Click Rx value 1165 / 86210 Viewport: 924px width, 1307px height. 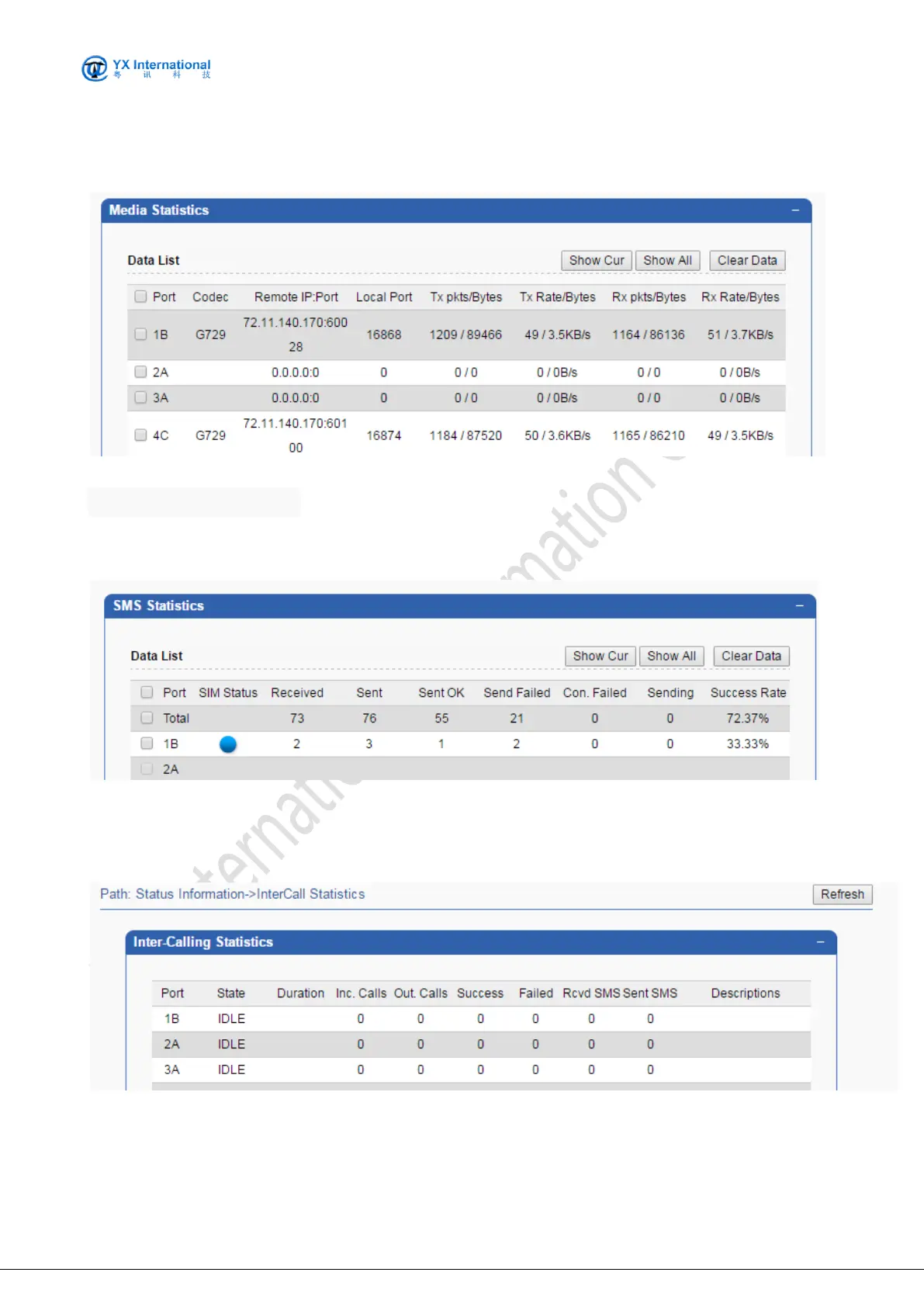click(649, 435)
